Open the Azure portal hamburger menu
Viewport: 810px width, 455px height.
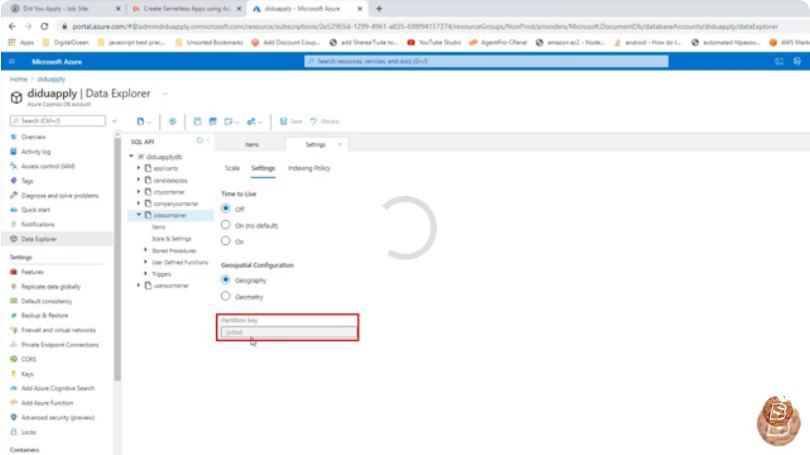coord(12,61)
